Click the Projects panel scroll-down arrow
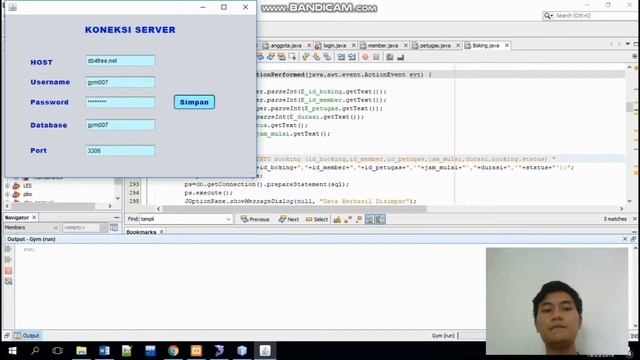This screenshot has width=640, height=360. click(x=118, y=198)
